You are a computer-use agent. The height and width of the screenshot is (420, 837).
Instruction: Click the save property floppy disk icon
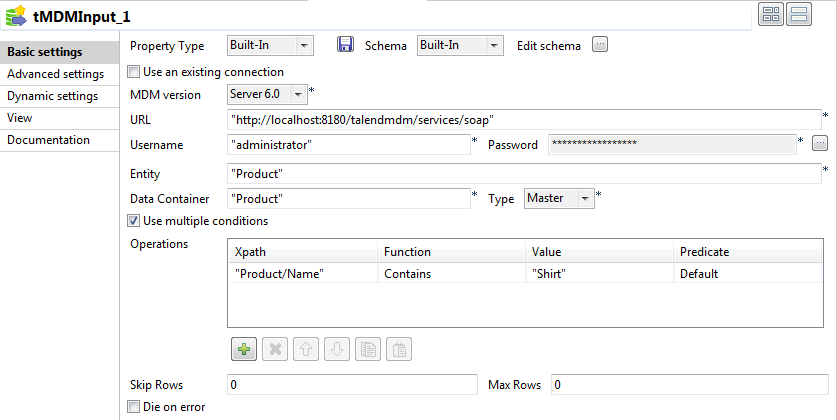[346, 45]
